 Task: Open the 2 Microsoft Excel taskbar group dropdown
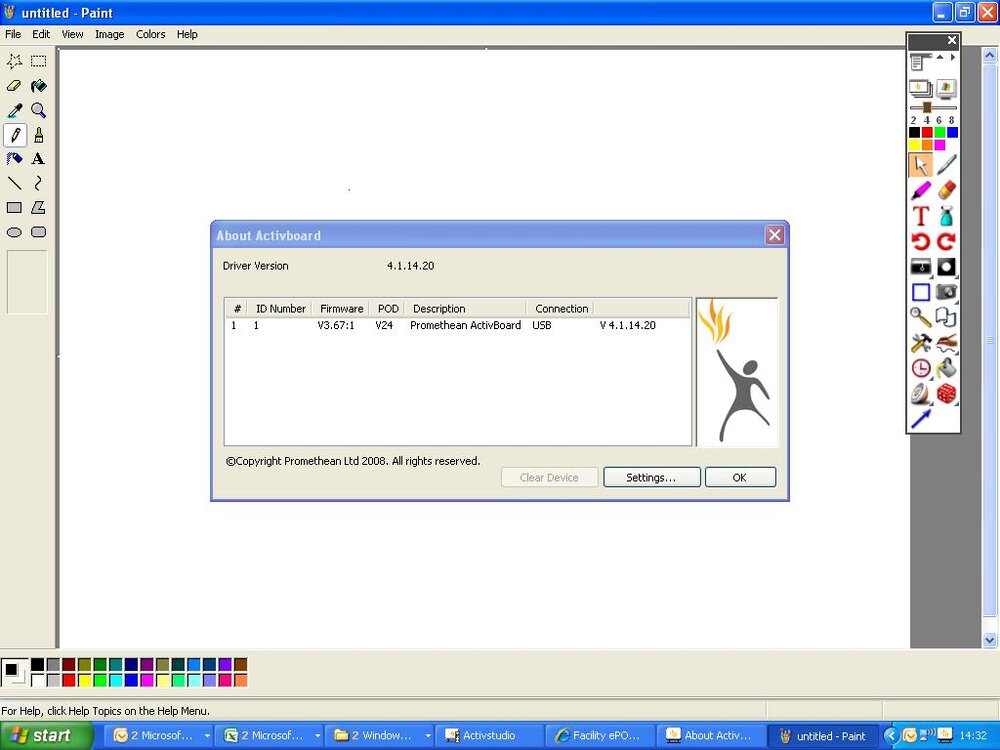point(317,735)
